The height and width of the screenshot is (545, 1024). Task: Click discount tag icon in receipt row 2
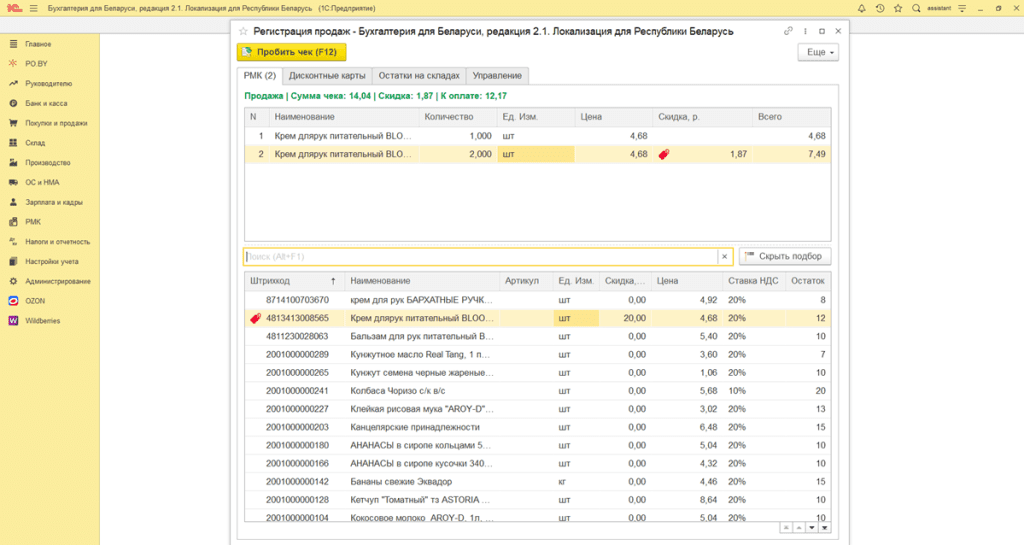(x=664, y=154)
